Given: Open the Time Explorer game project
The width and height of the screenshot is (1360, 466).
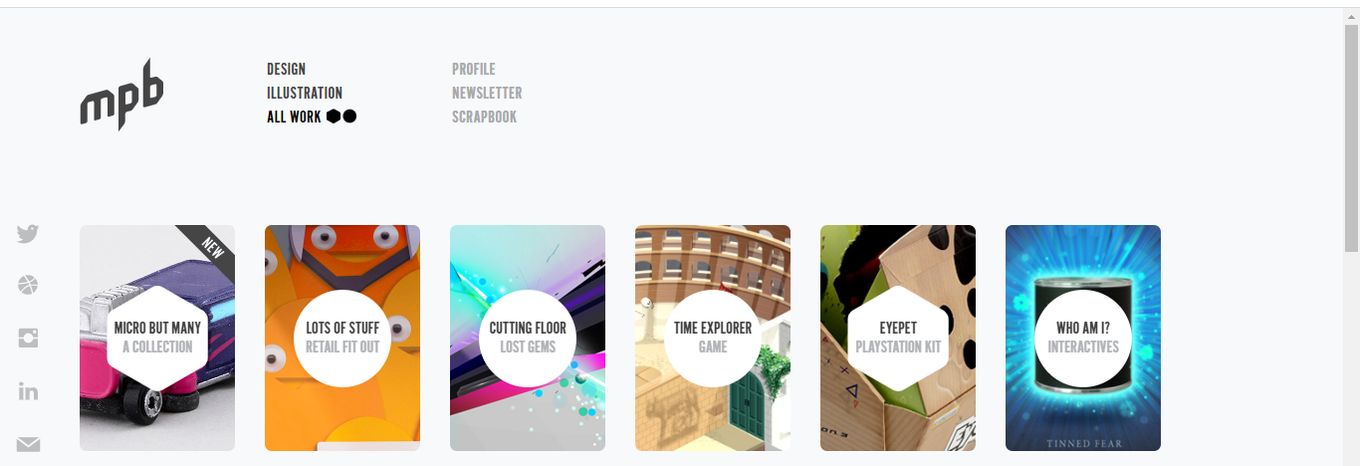Looking at the screenshot, I should [x=712, y=338].
